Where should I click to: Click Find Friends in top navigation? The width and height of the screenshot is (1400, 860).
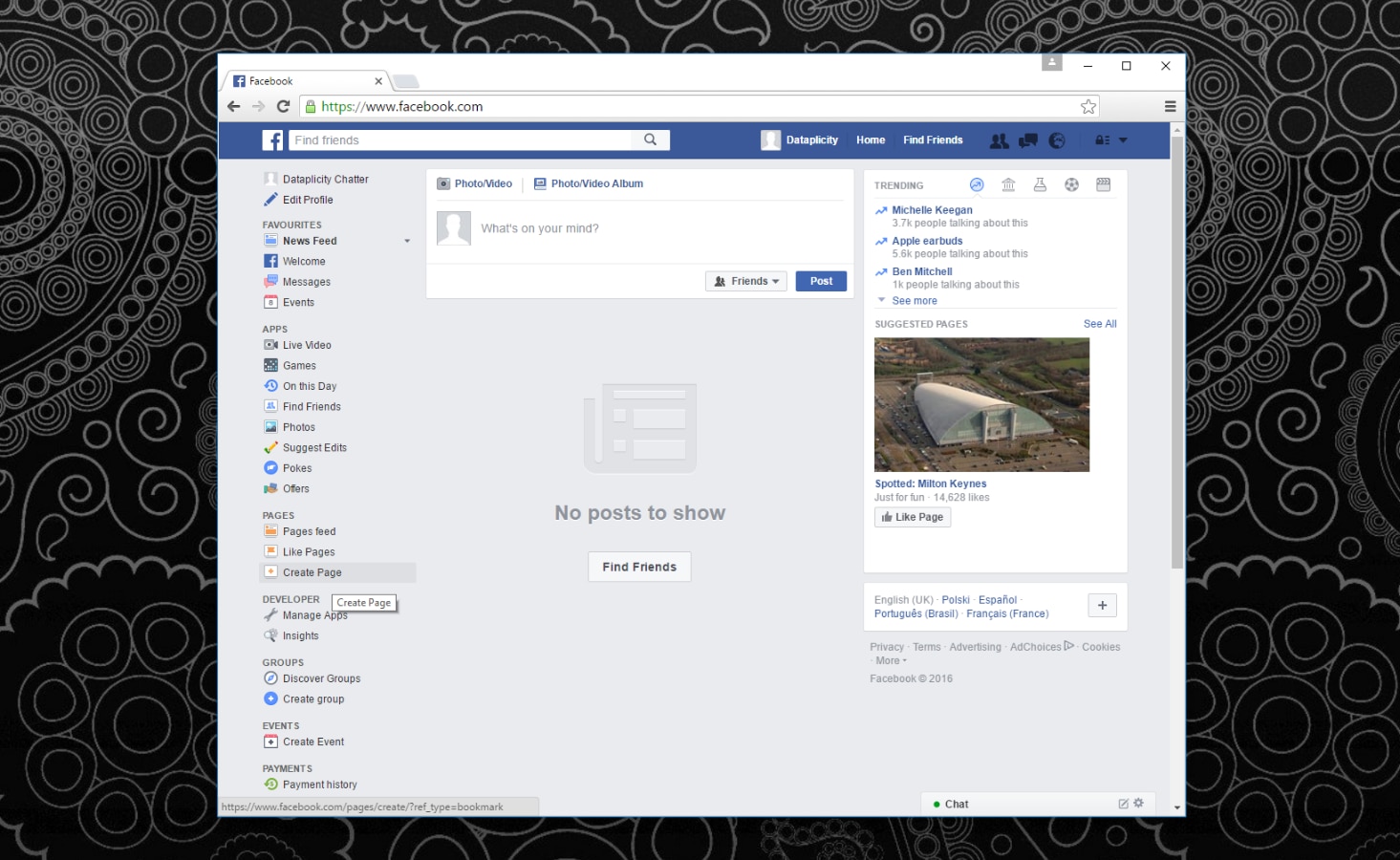click(x=933, y=140)
